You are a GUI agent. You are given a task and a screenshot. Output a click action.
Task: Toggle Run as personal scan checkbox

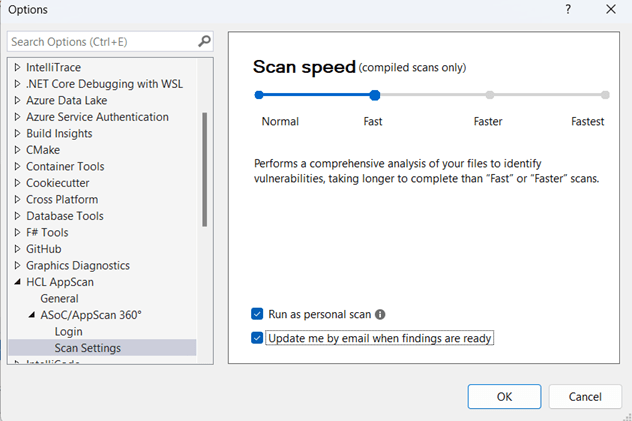257,314
